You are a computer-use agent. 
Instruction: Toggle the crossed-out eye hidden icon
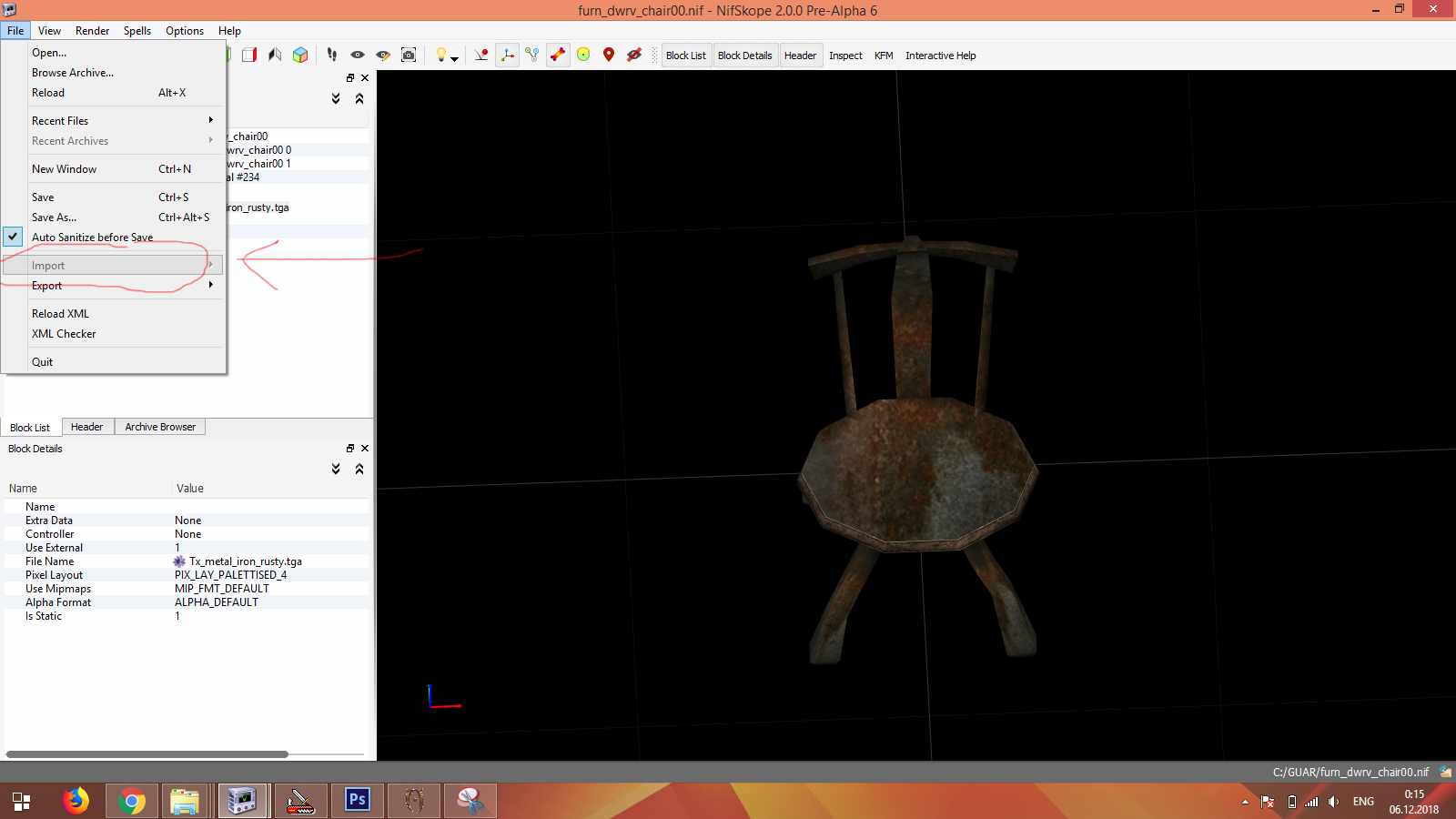pos(634,56)
